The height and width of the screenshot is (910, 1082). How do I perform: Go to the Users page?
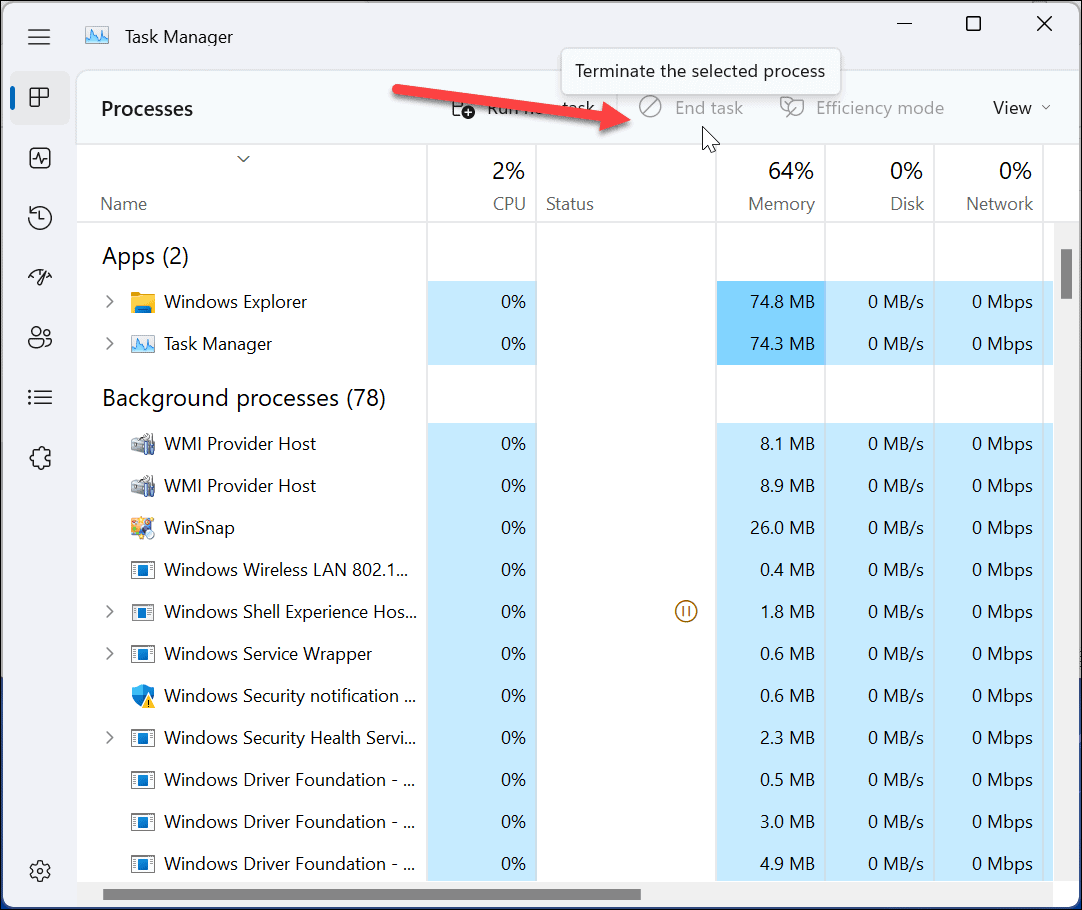(40, 338)
